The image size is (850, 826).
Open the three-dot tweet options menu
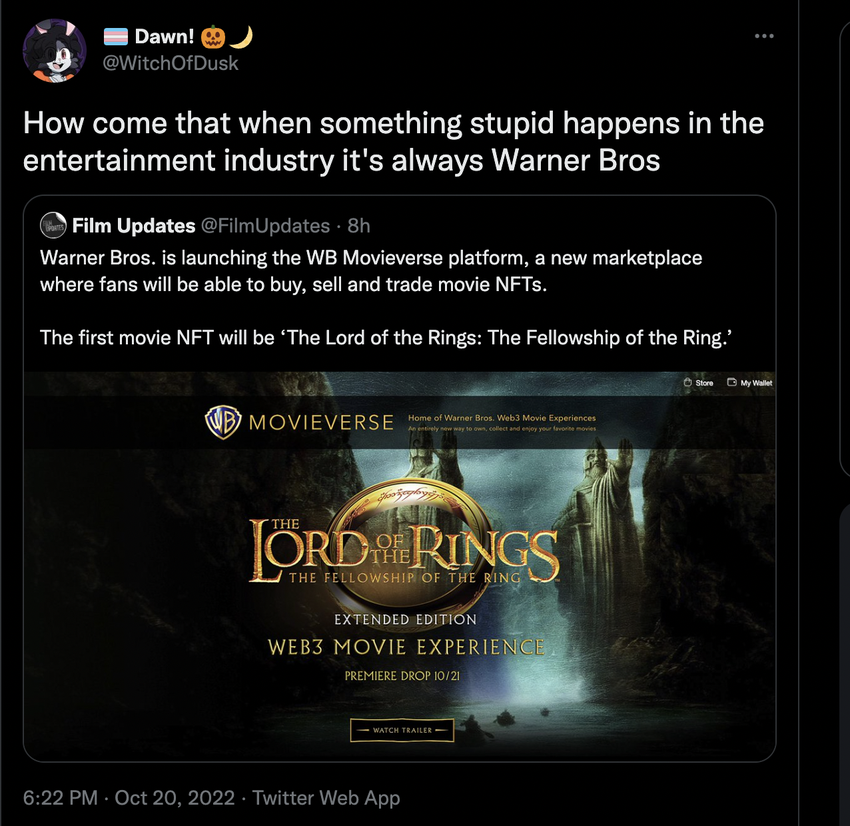[764, 36]
